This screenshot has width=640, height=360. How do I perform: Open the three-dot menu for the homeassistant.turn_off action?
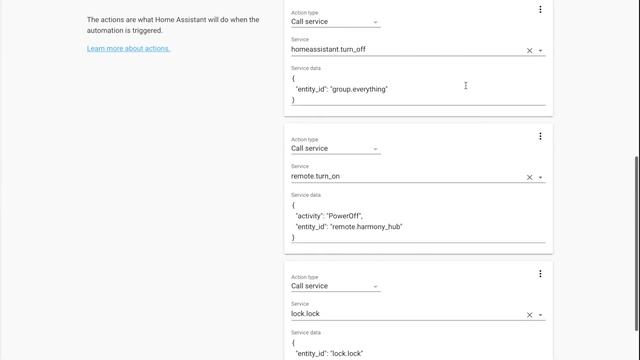pos(540,9)
